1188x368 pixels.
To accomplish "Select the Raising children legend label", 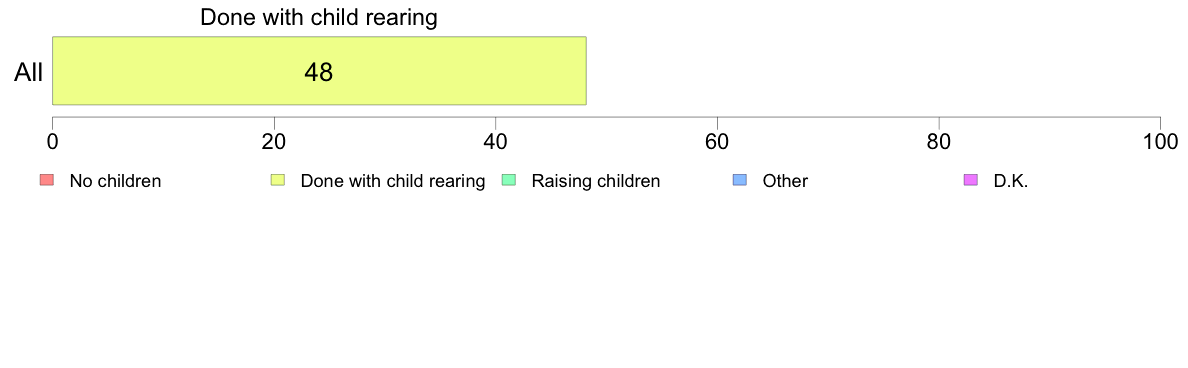I will tap(596, 181).
